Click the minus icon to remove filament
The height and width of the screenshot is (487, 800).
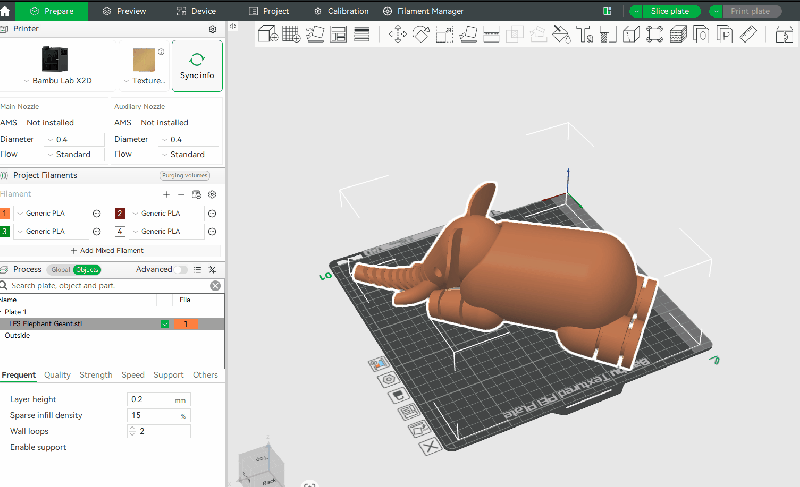click(x=181, y=194)
